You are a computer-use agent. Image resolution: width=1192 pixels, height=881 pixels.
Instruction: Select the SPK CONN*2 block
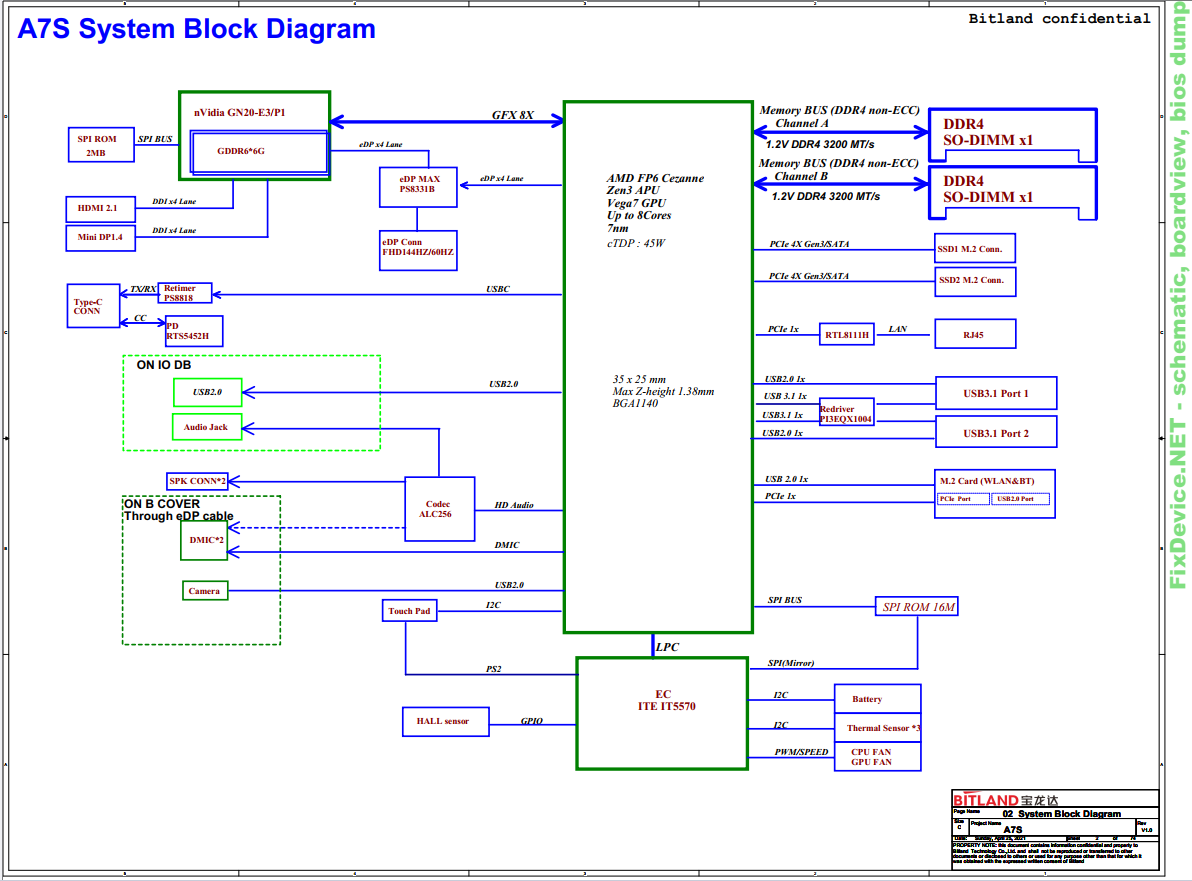tap(197, 481)
